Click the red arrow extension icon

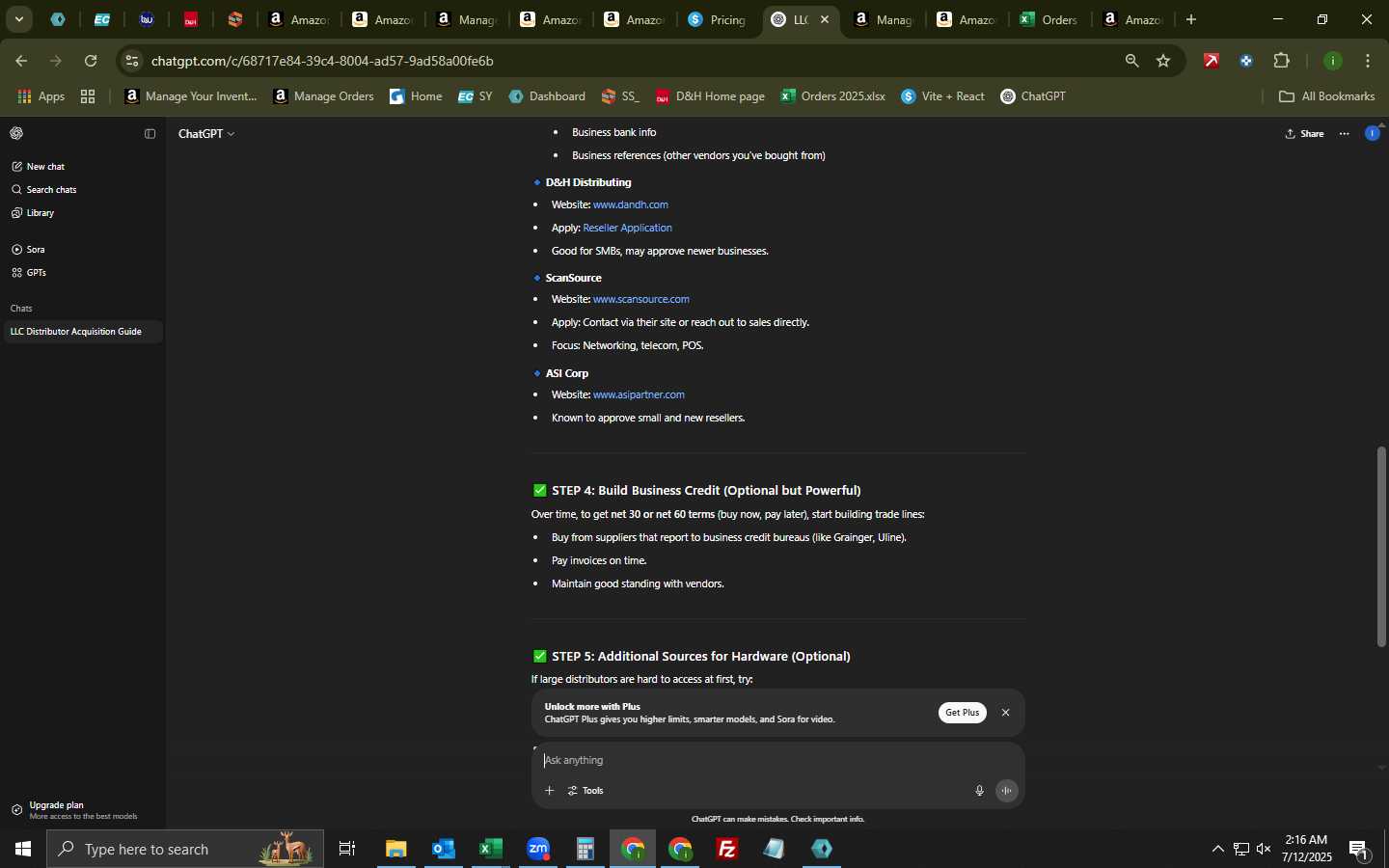pyautogui.click(x=1212, y=61)
